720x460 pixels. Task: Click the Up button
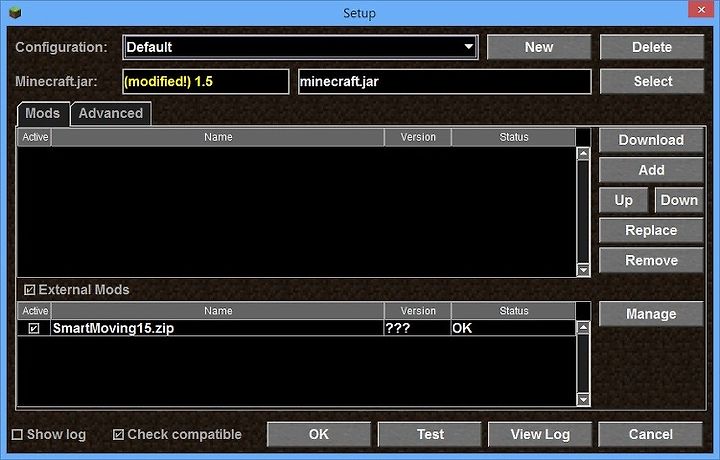(624, 200)
